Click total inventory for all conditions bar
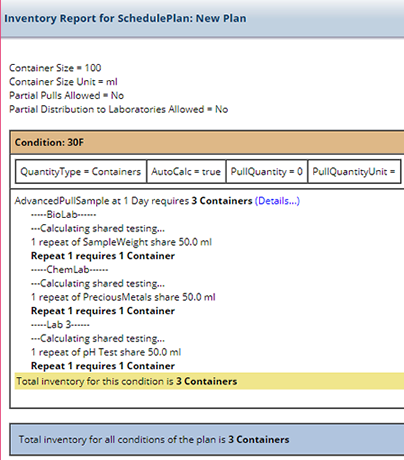The height and width of the screenshot is (460, 404). pyautogui.click(x=207, y=439)
